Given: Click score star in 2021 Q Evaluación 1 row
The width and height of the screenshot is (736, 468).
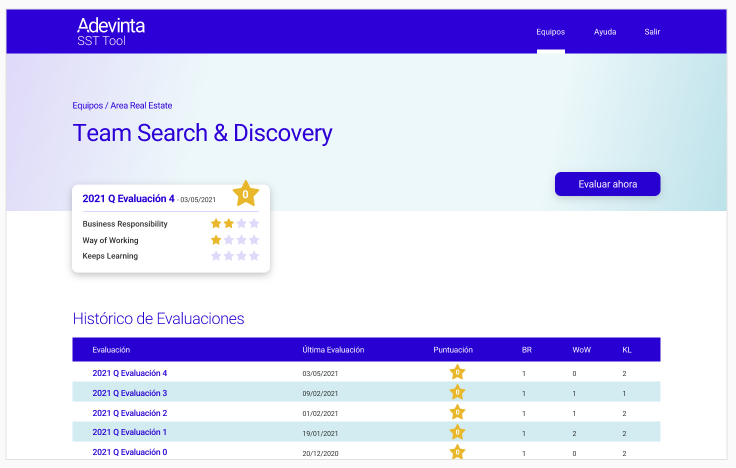Looking at the screenshot, I should (x=457, y=433).
